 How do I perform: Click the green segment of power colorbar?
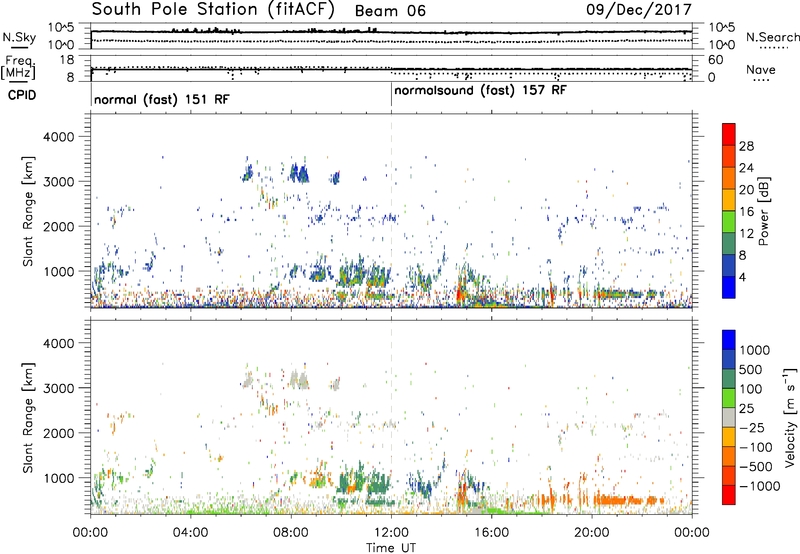pos(729,221)
